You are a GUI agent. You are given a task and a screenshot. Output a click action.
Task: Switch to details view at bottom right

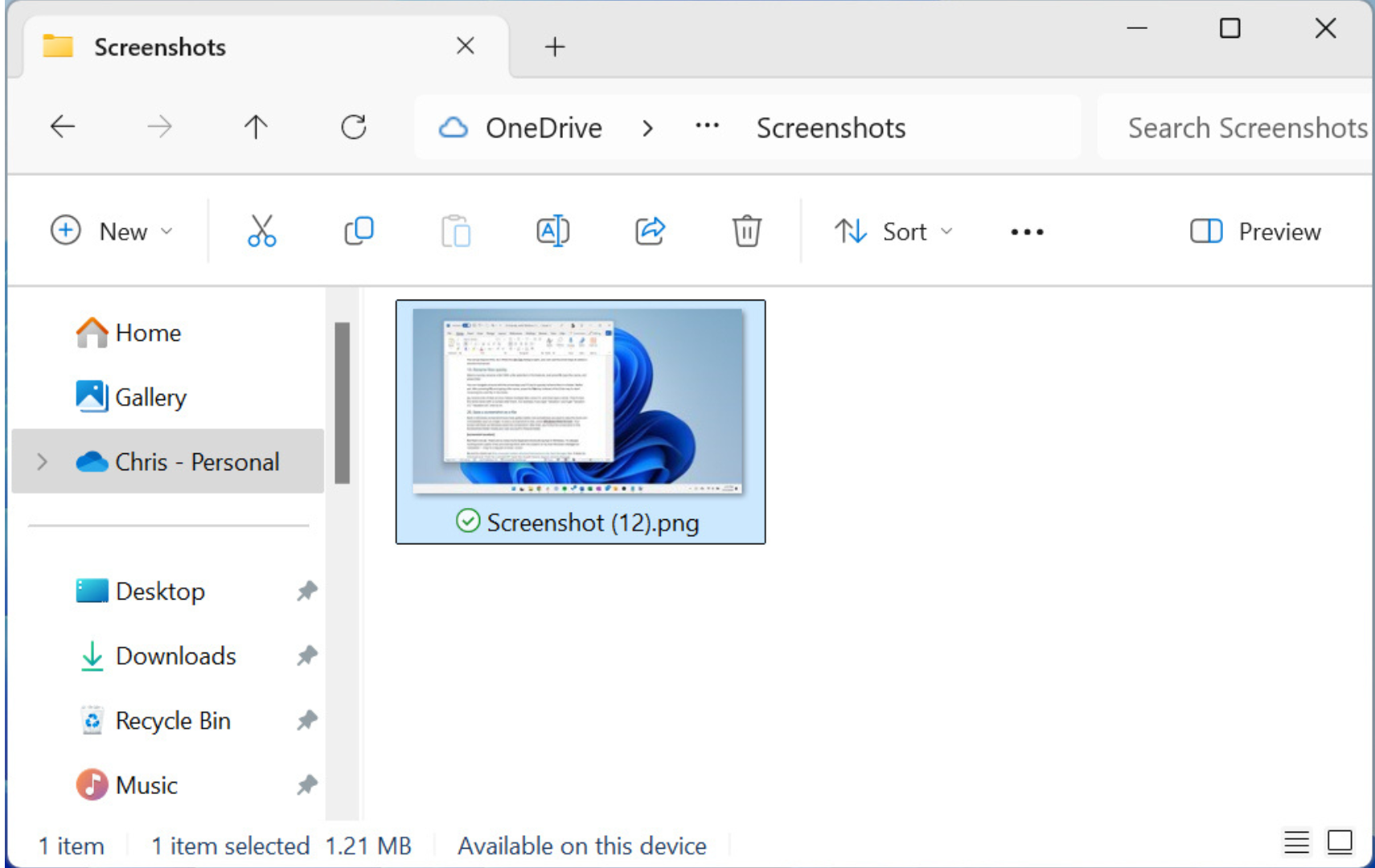(x=1296, y=843)
